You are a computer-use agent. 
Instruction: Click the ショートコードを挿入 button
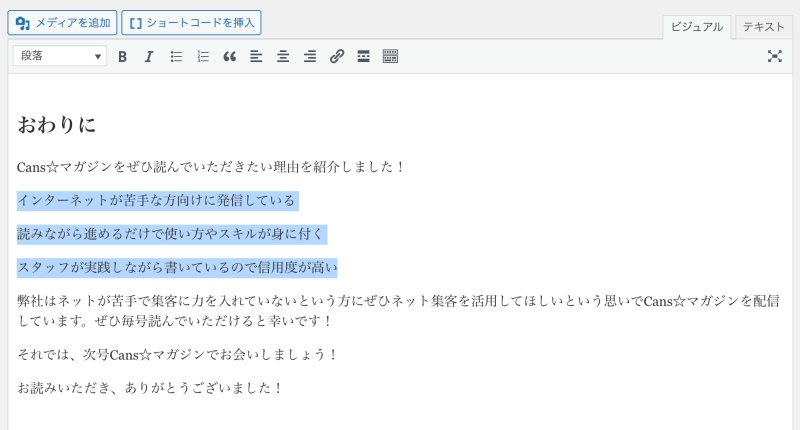click(x=192, y=22)
